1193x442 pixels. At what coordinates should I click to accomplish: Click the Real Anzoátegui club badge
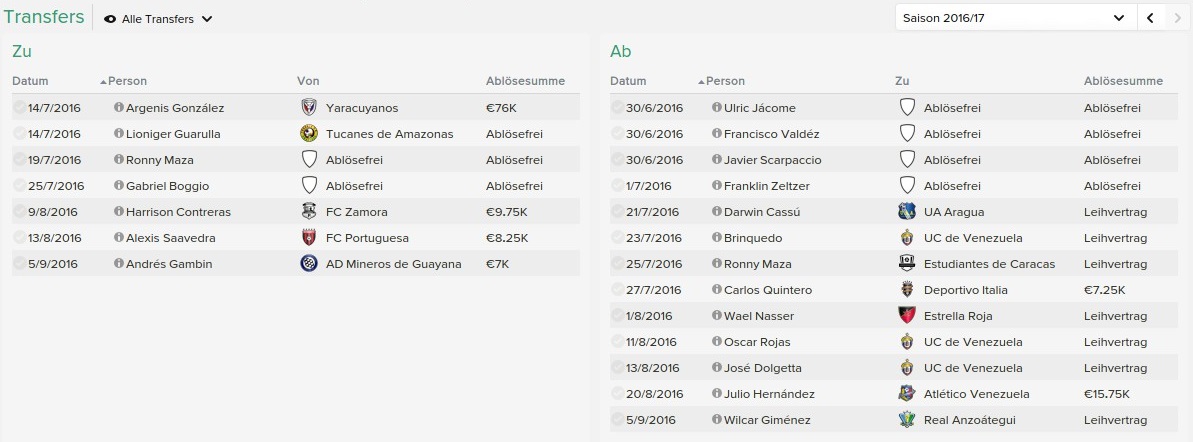907,420
